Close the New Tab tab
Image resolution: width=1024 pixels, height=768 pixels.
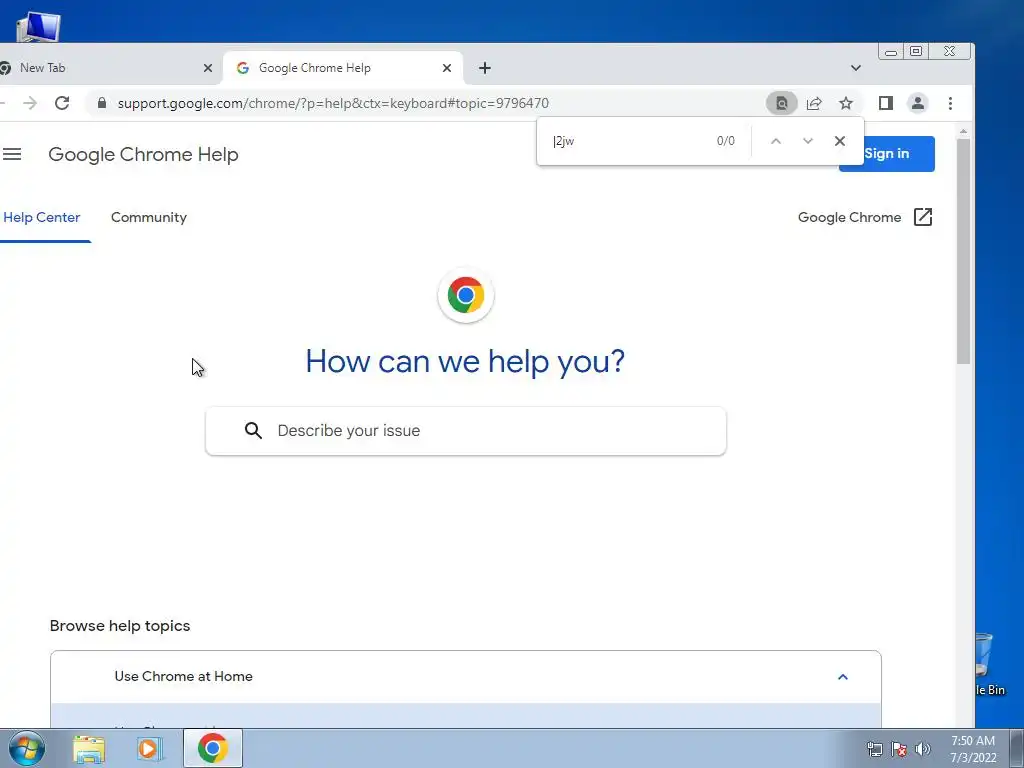(208, 68)
